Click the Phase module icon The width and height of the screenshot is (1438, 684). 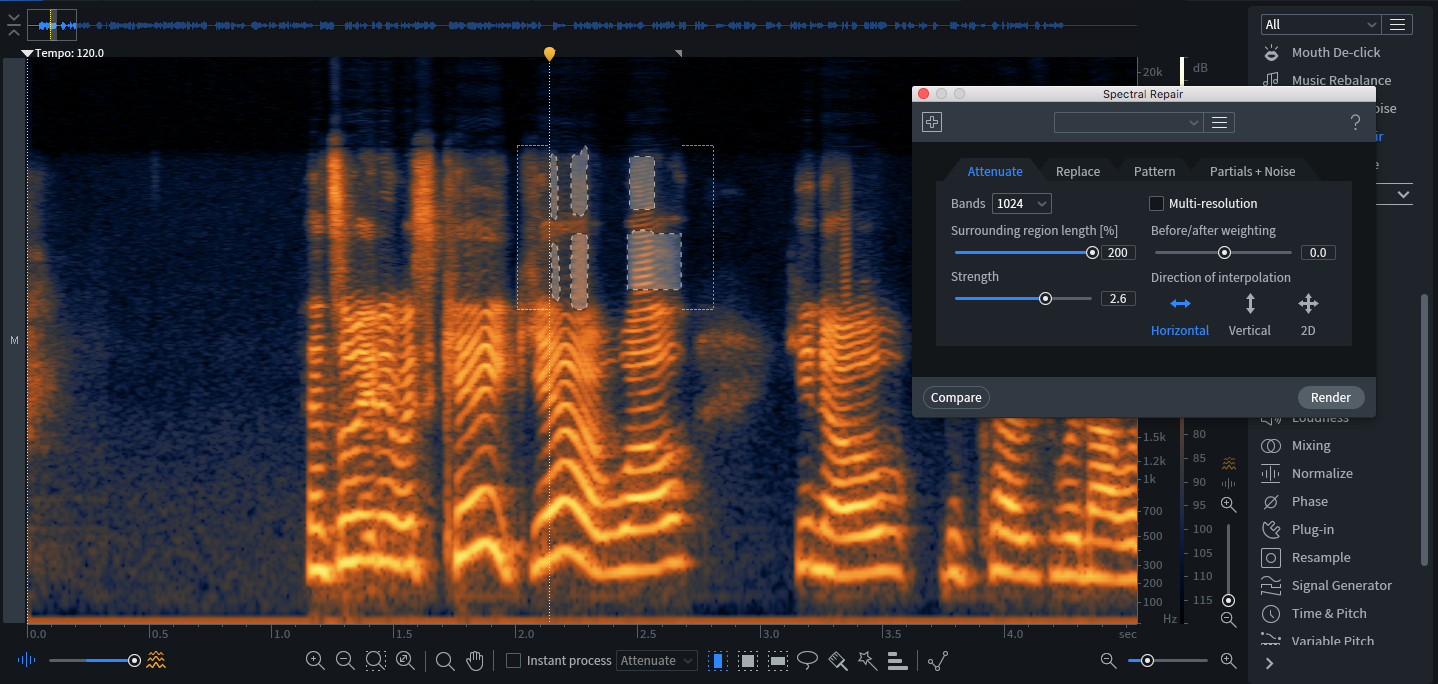pyautogui.click(x=1271, y=502)
